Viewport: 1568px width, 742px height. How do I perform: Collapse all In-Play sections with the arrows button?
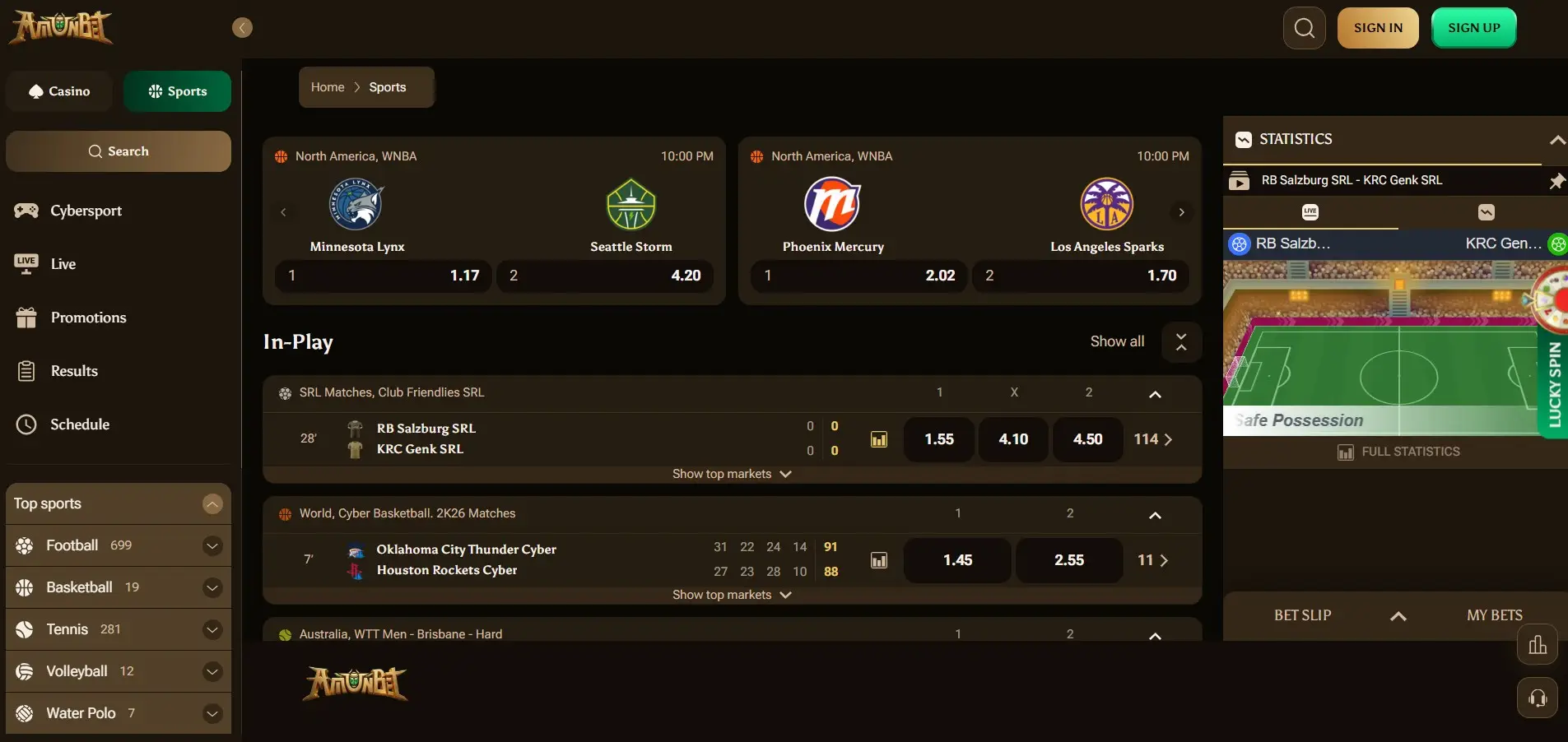click(x=1181, y=341)
